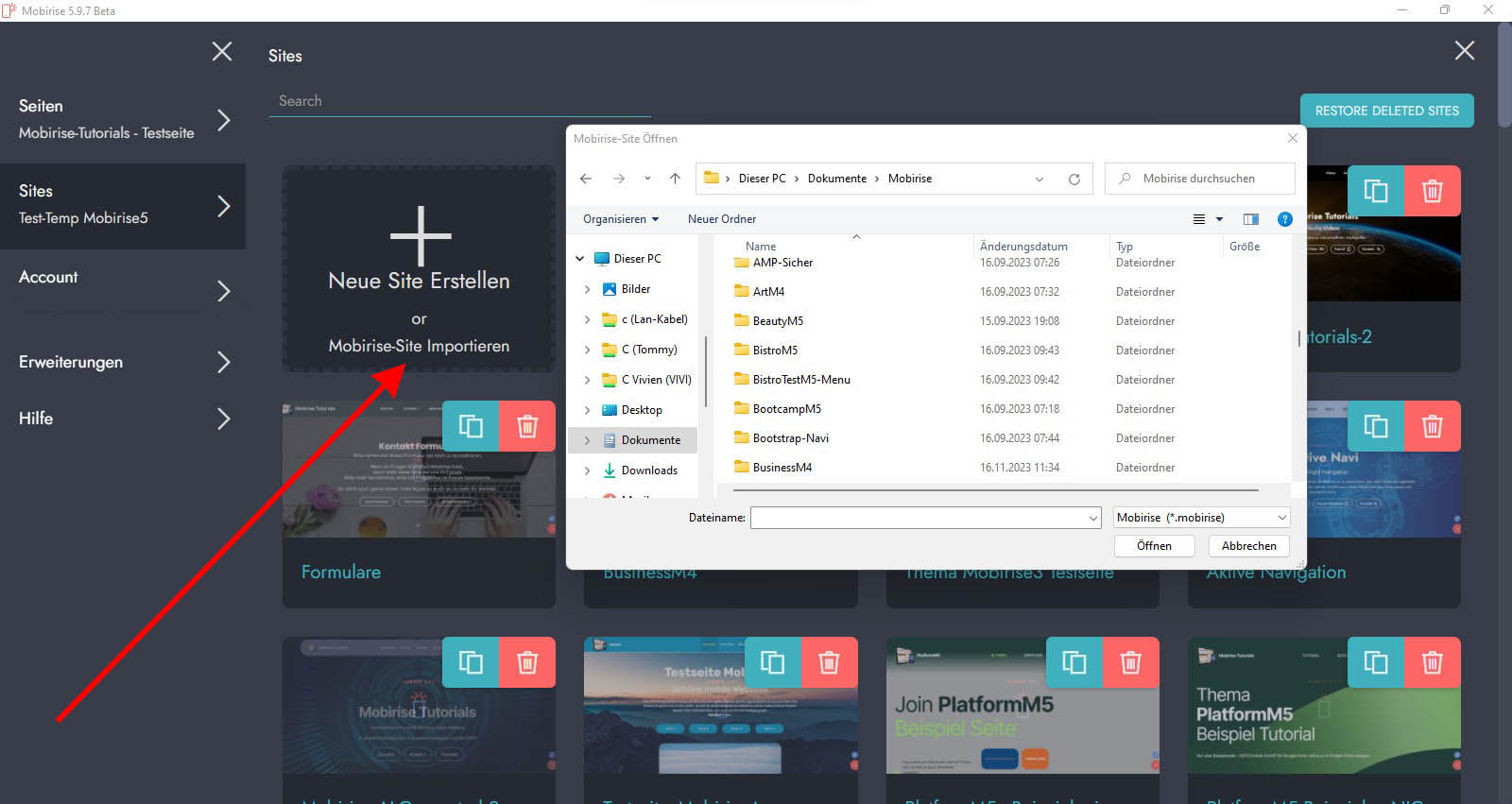The width and height of the screenshot is (1512, 804).
Task: Click the Dateiname input field
Action: point(925,518)
